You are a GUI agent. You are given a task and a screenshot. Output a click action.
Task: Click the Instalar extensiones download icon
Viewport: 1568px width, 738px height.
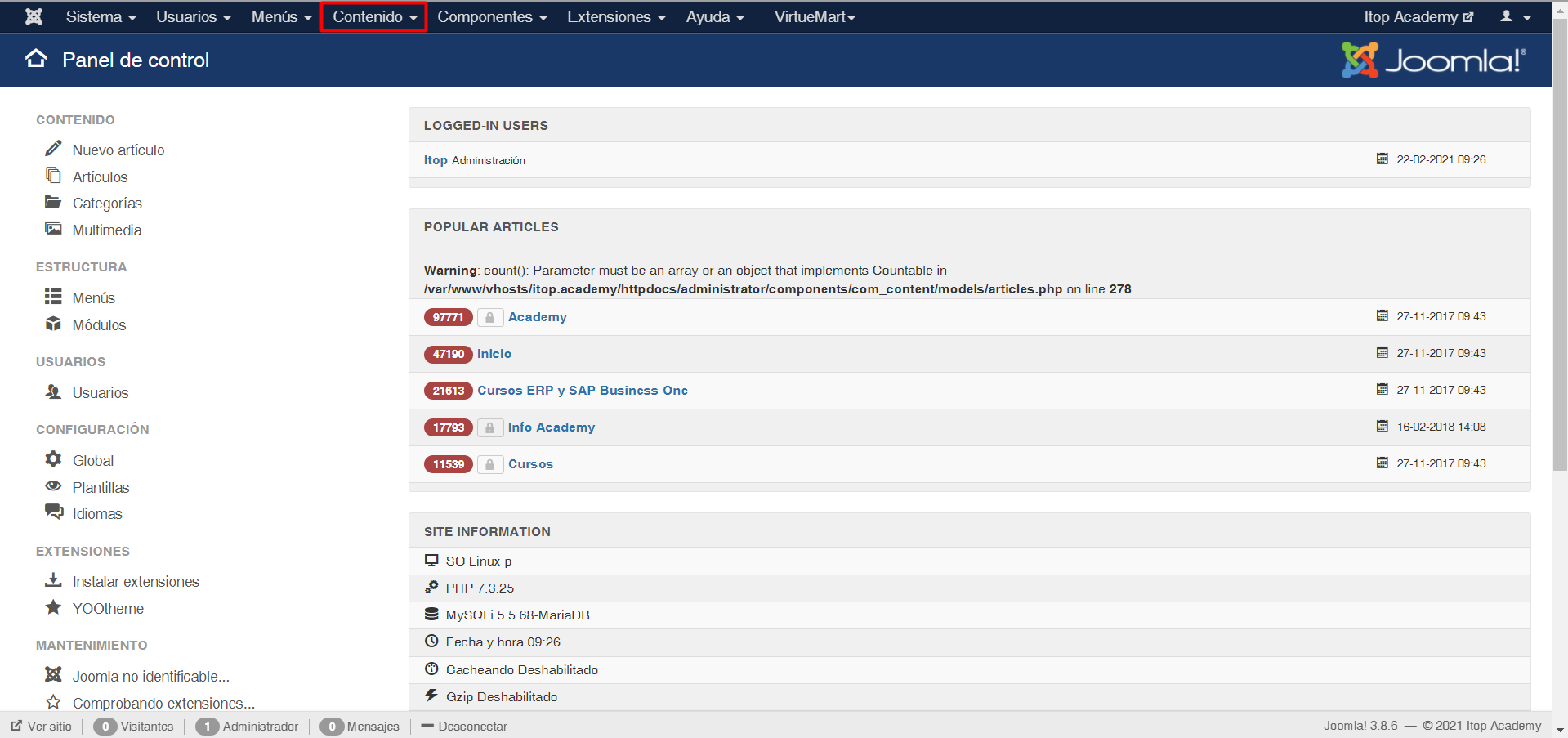(53, 580)
